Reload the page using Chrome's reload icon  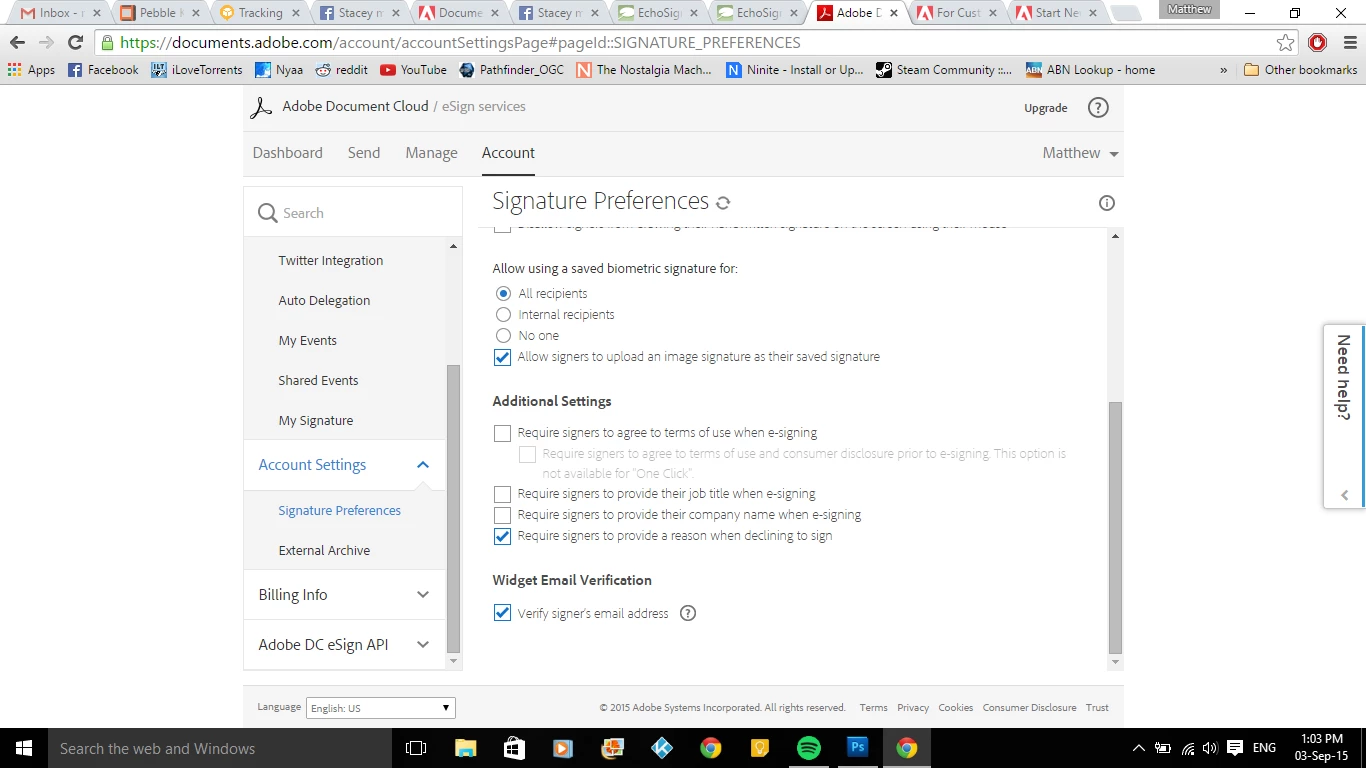coord(75,43)
